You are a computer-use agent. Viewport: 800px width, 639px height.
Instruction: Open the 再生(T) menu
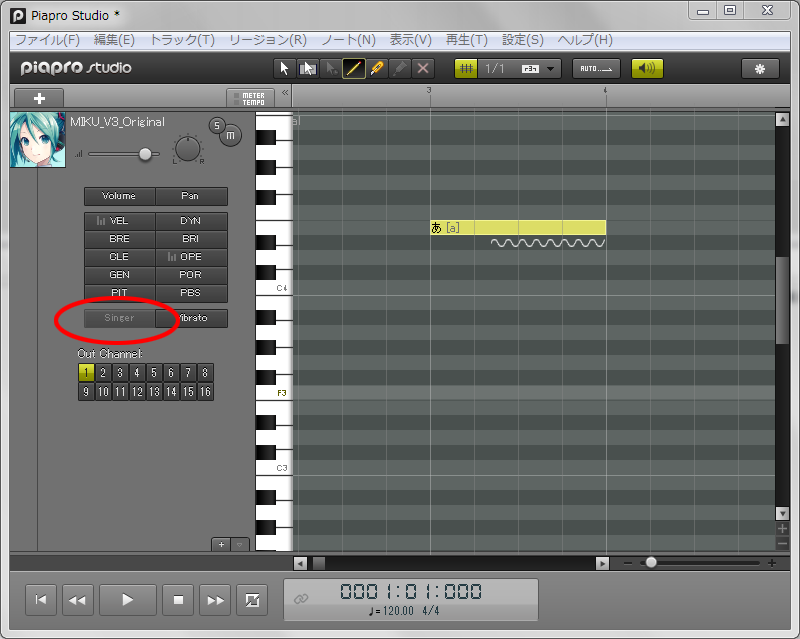466,40
